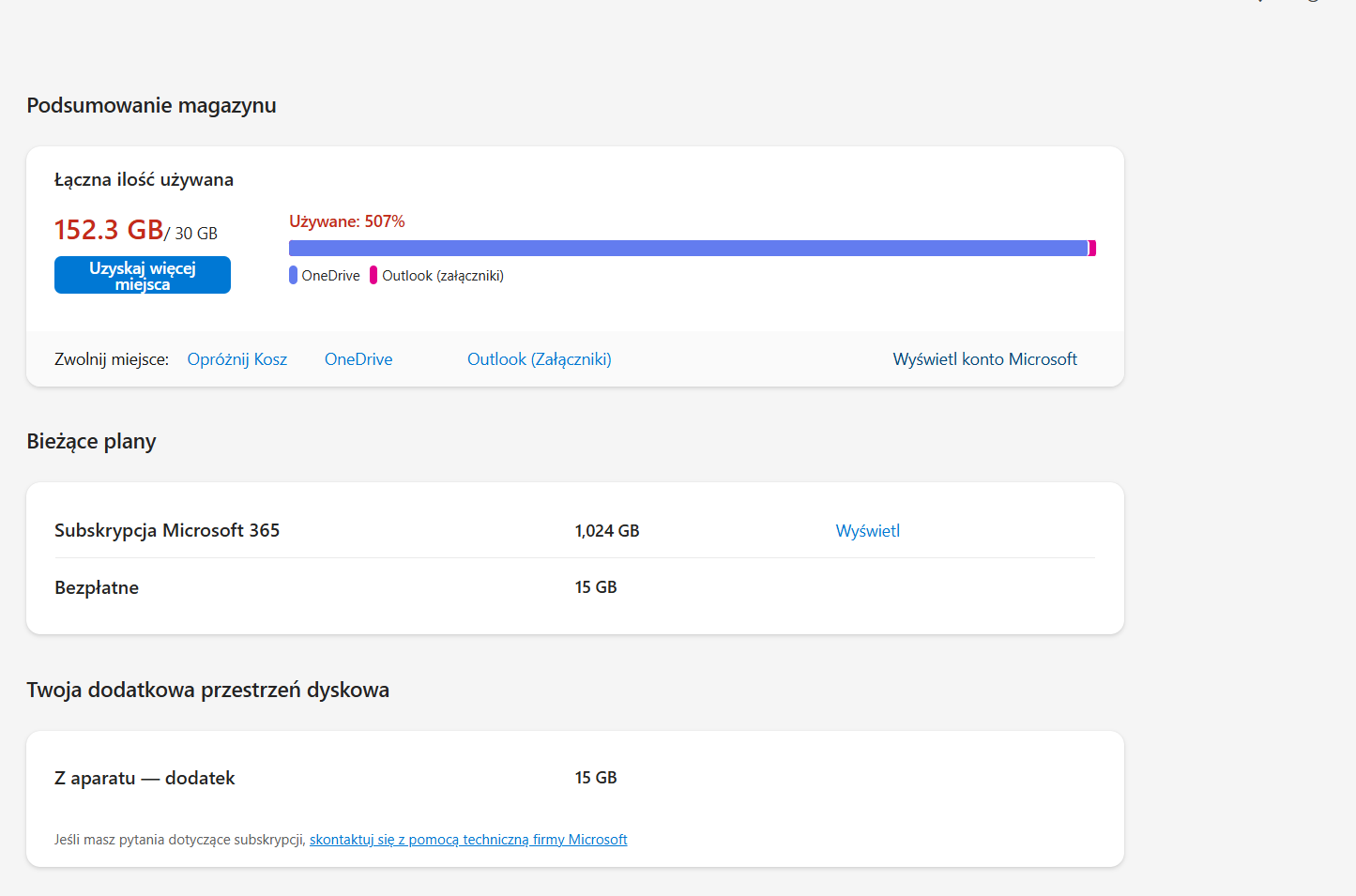Click the red 152.3 GB usage figure

point(109,230)
